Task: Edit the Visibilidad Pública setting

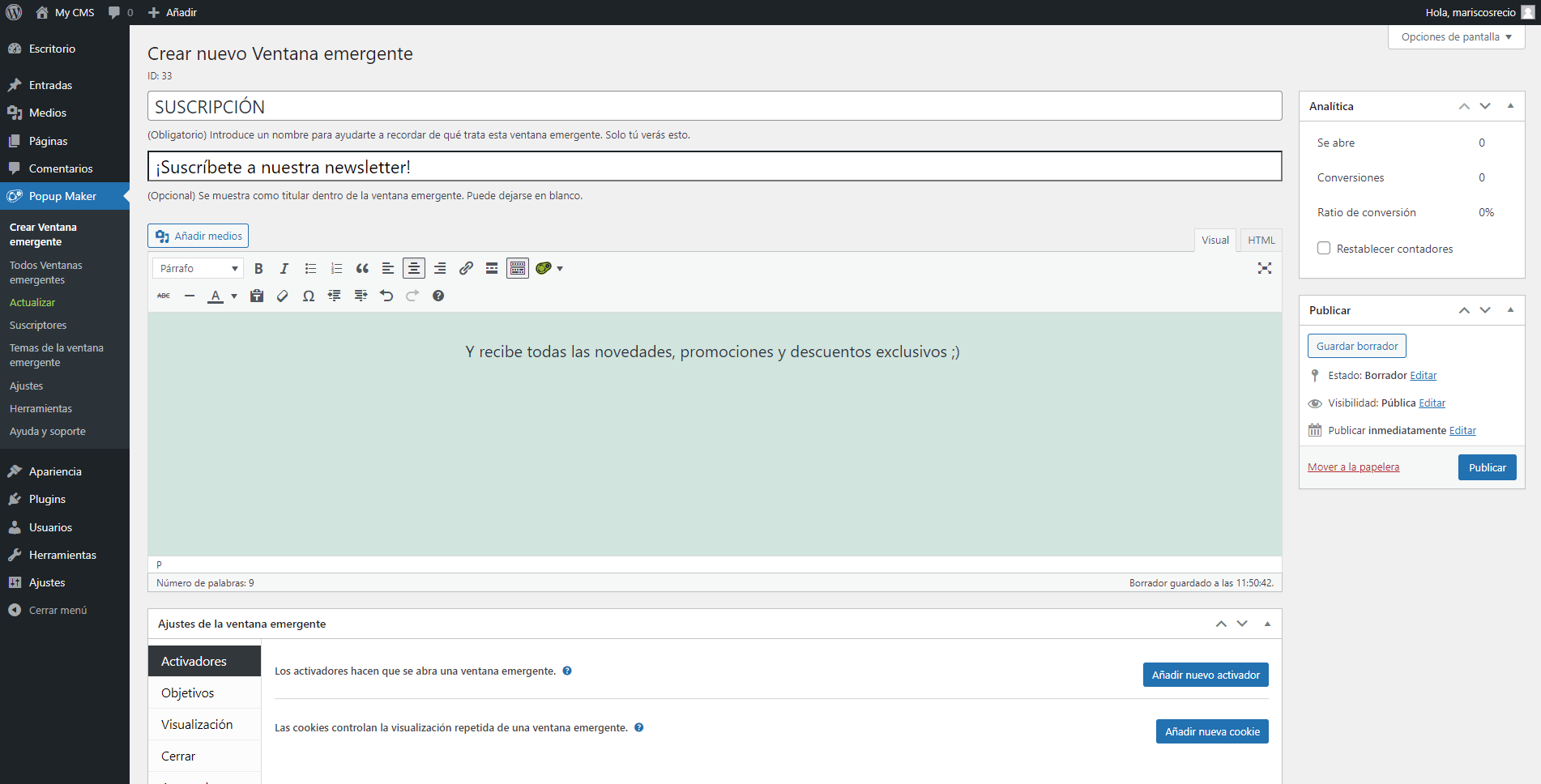Action: click(x=1432, y=403)
